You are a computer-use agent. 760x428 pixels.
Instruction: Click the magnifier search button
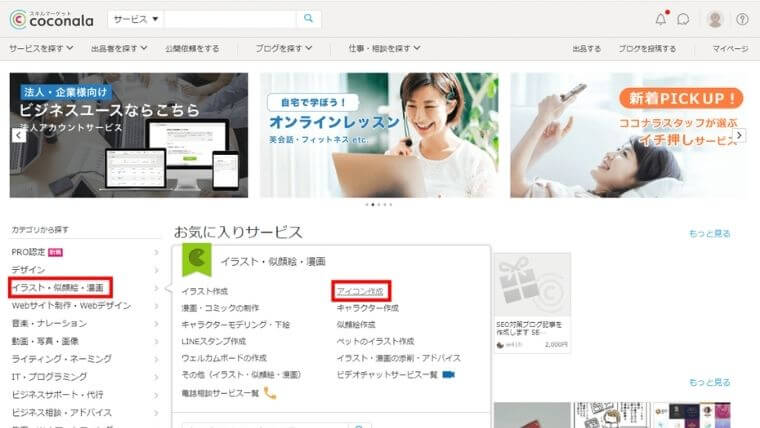point(309,19)
